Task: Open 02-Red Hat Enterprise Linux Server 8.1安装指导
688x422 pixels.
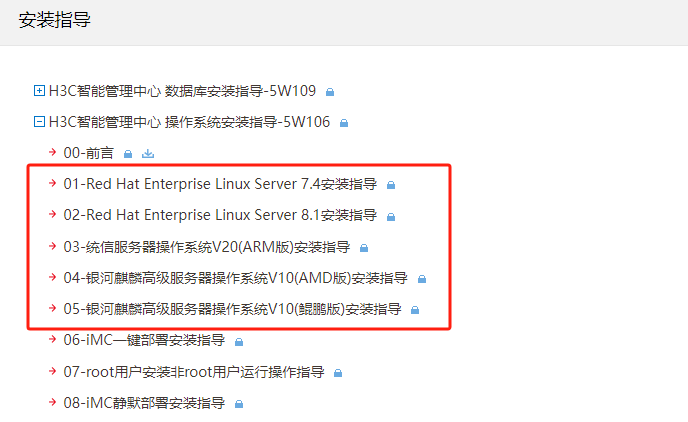Action: [220, 215]
